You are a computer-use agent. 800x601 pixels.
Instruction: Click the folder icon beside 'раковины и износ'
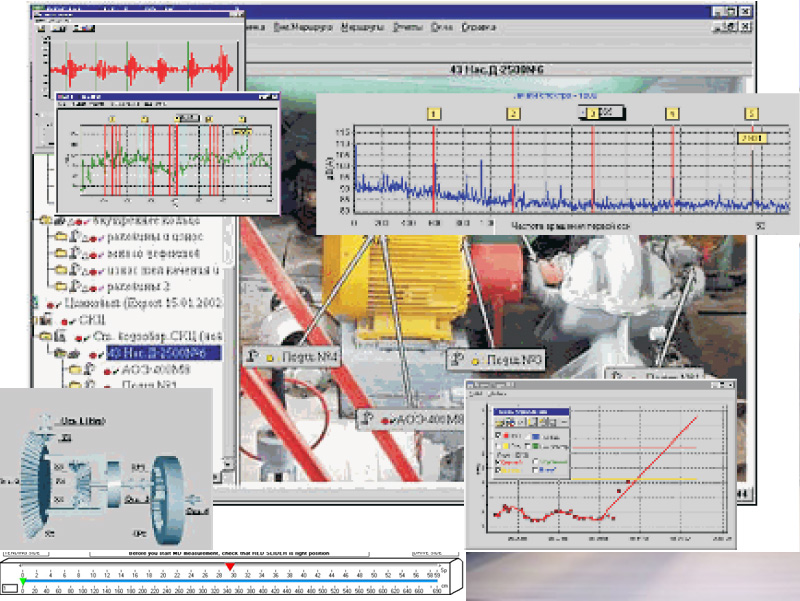click(61, 237)
